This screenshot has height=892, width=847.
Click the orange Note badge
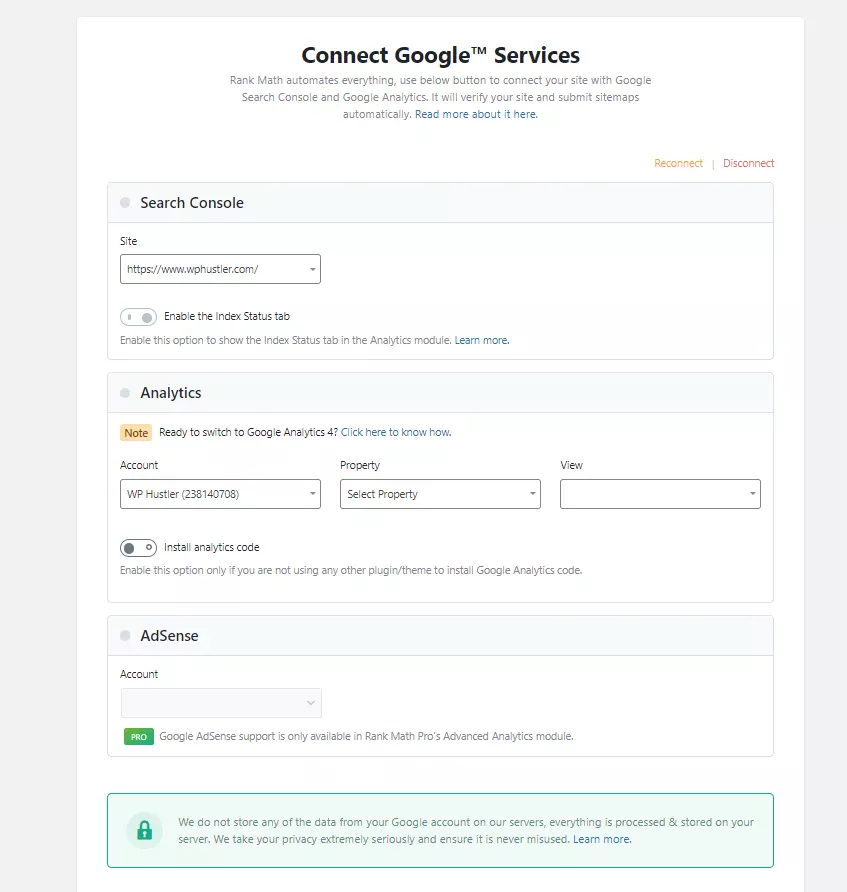click(136, 433)
